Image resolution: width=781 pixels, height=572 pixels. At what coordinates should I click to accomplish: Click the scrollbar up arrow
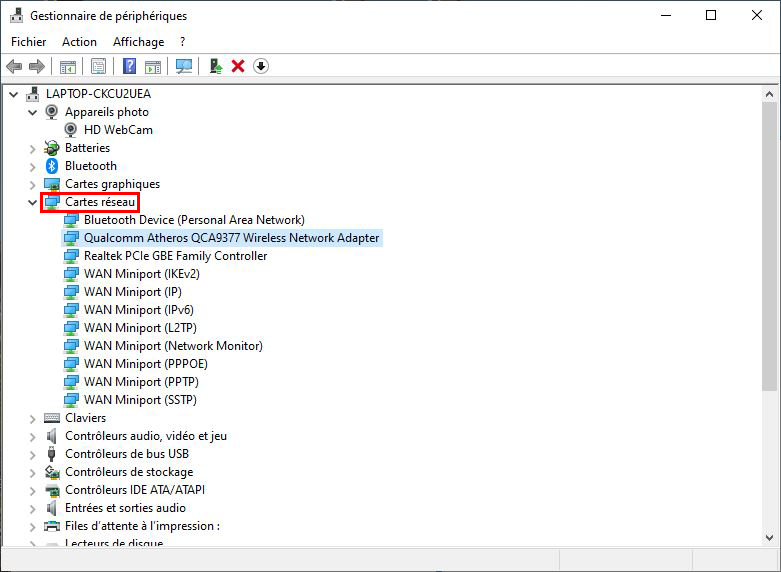(770, 94)
